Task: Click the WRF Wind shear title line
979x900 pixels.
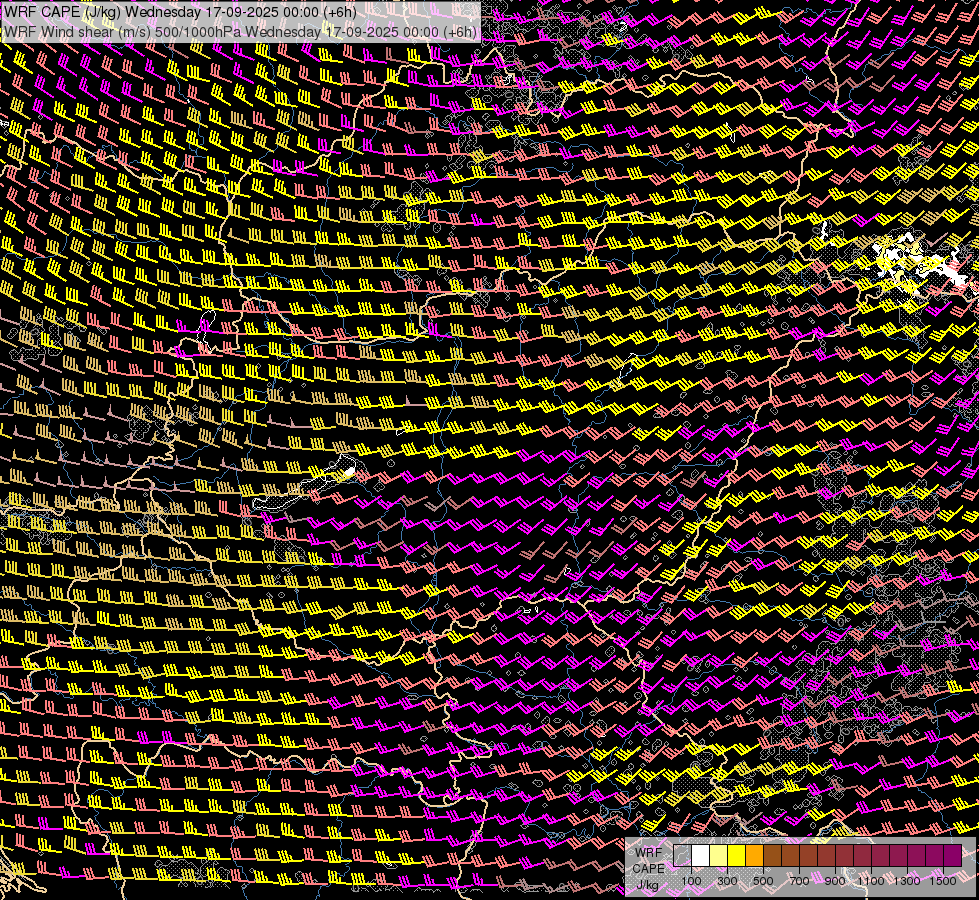Action: [240, 31]
